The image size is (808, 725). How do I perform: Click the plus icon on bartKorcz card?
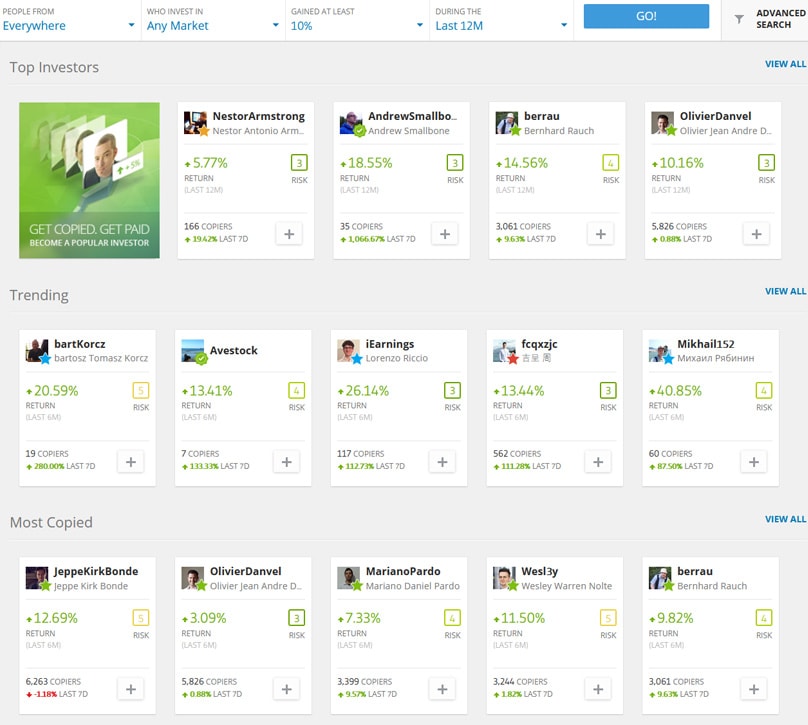tap(131, 462)
